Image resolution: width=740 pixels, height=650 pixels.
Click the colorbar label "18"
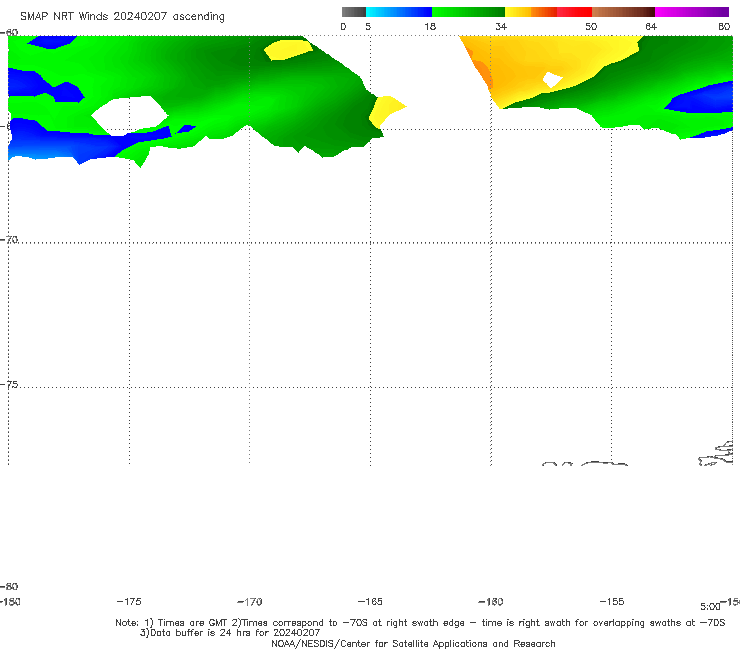pyautogui.click(x=430, y=26)
